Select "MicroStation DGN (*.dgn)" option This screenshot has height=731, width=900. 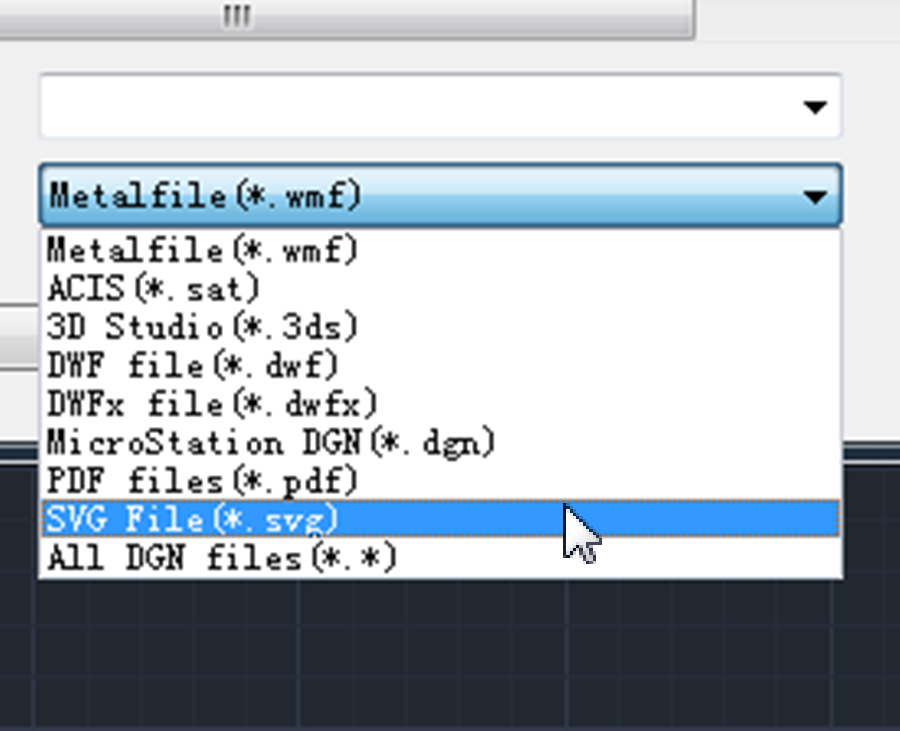pos(270,442)
